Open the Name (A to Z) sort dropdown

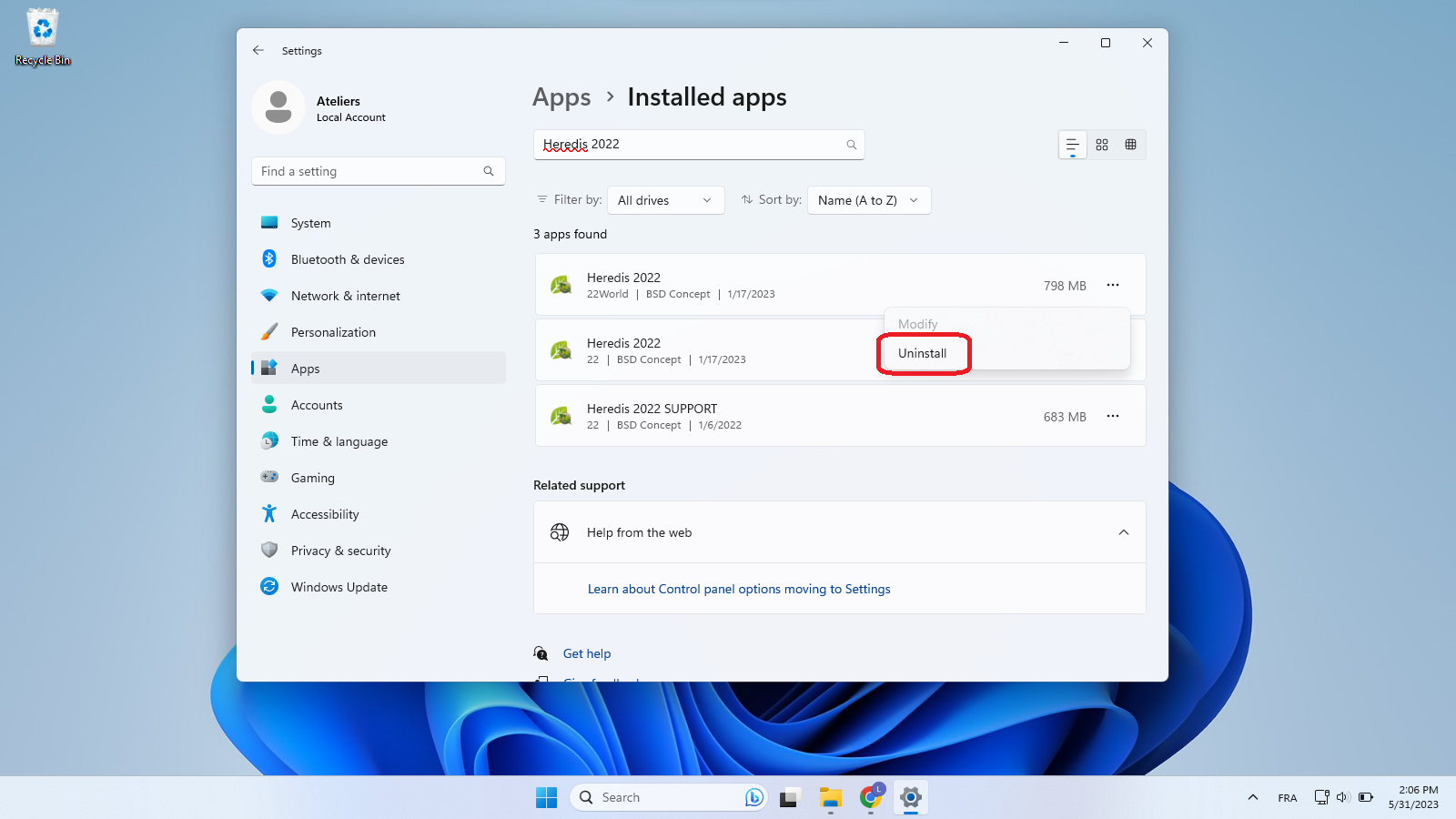tap(868, 200)
